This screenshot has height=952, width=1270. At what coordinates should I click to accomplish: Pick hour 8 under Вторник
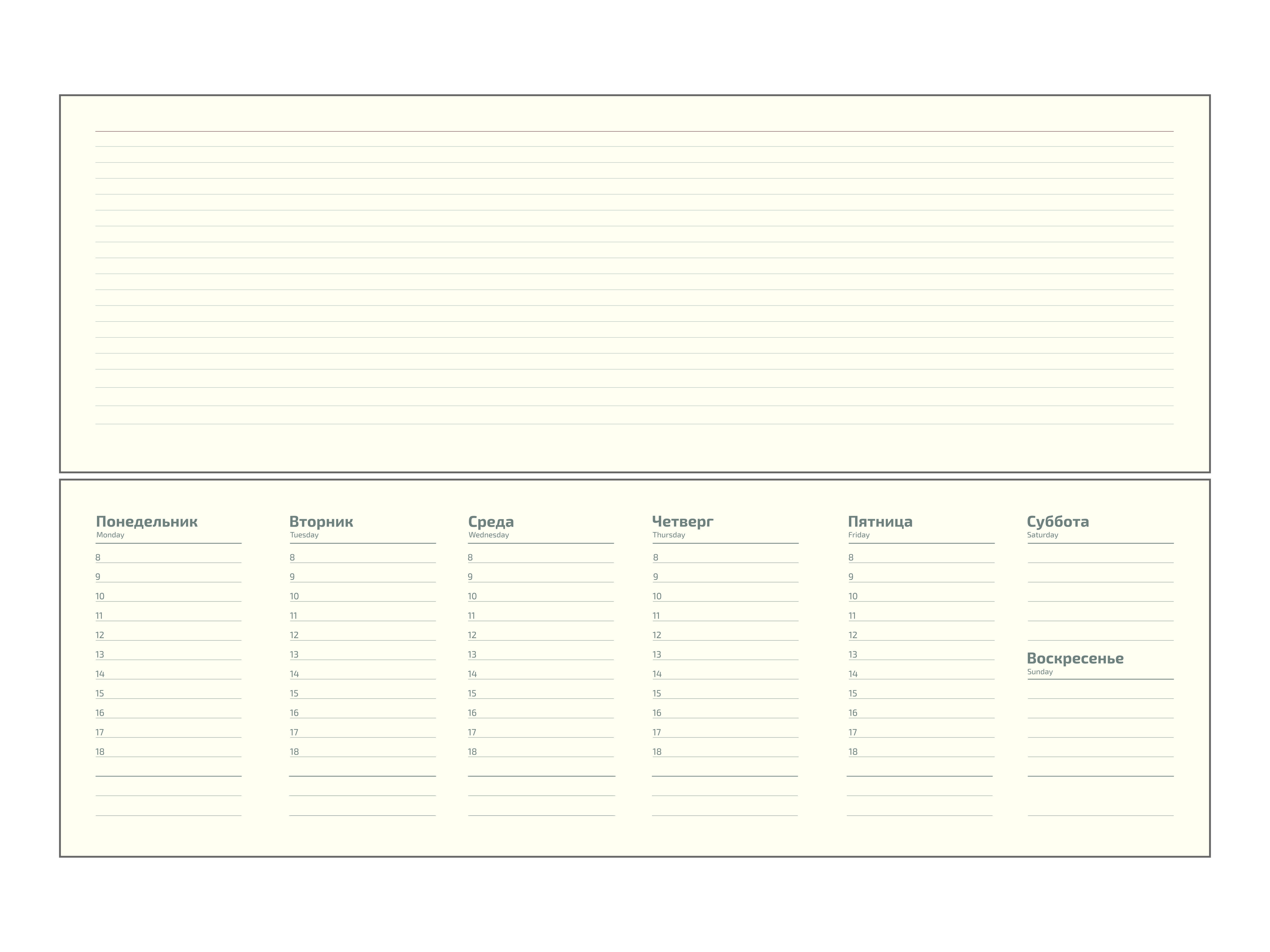tap(292, 557)
